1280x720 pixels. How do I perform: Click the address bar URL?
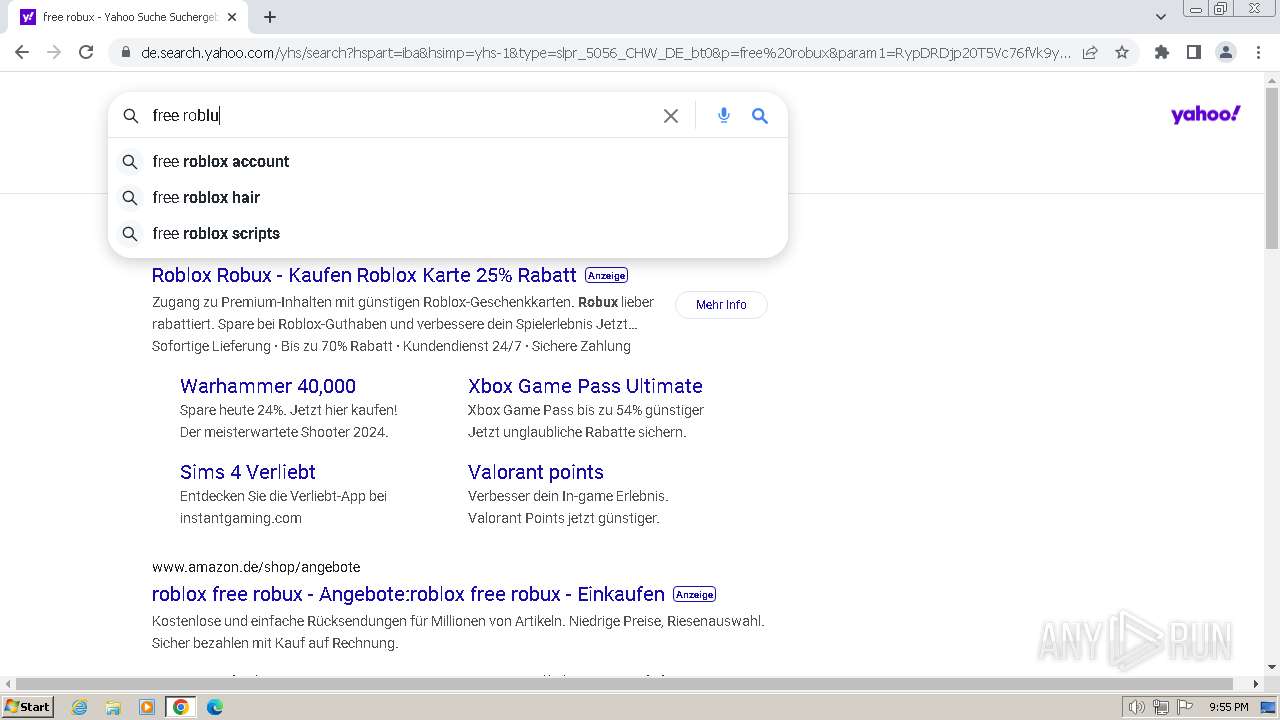605,52
